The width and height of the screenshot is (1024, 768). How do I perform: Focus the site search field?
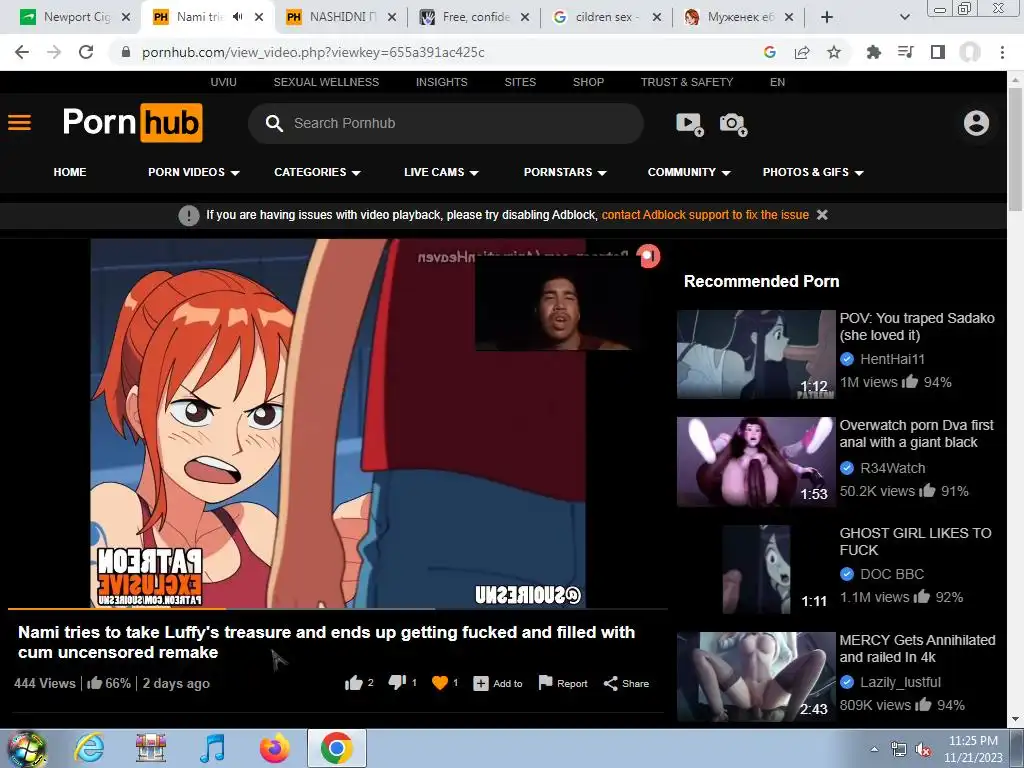(x=445, y=123)
